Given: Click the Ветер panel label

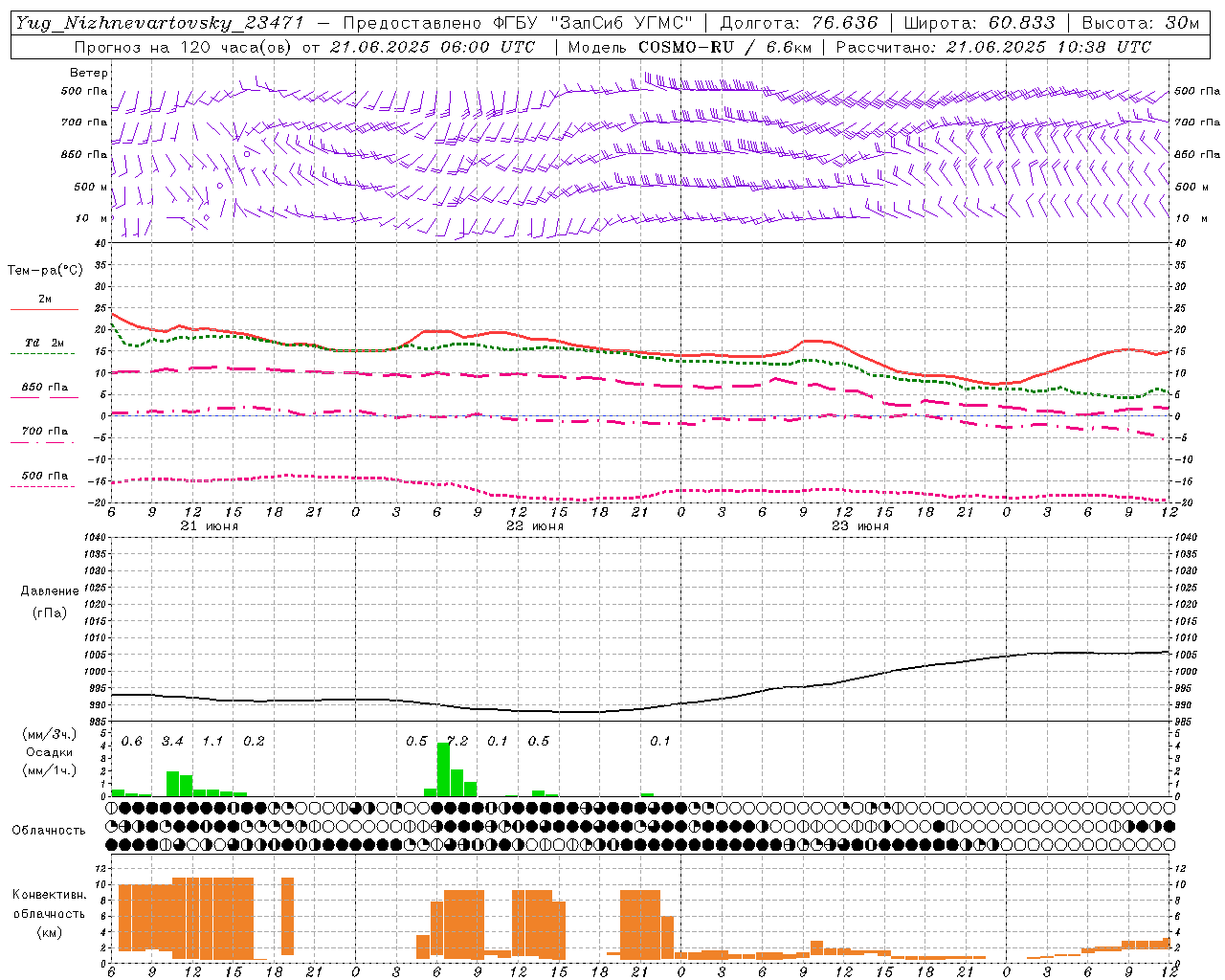Looking at the screenshot, I should coord(88,73).
